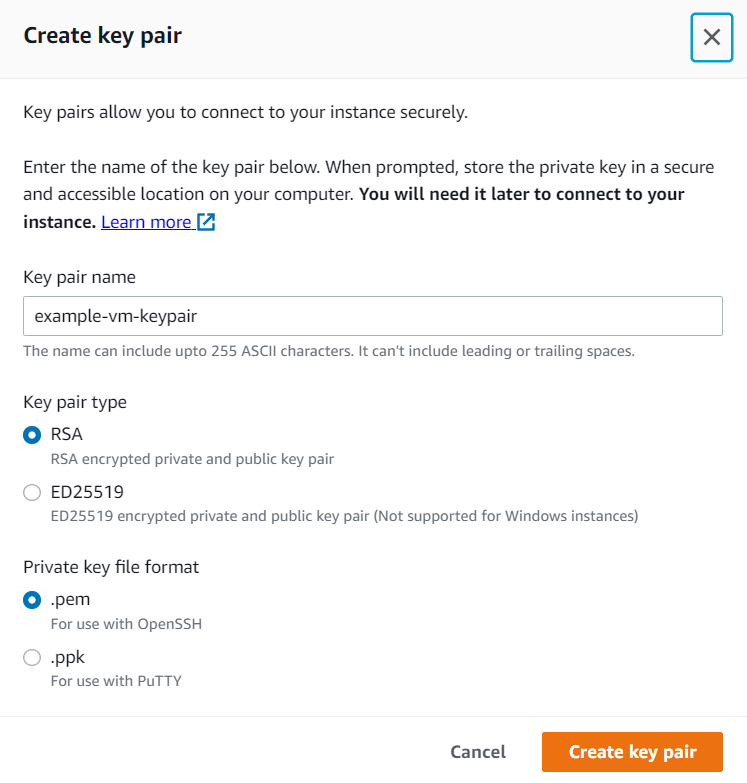Click the 'For use with PuTTY' description

point(116,681)
